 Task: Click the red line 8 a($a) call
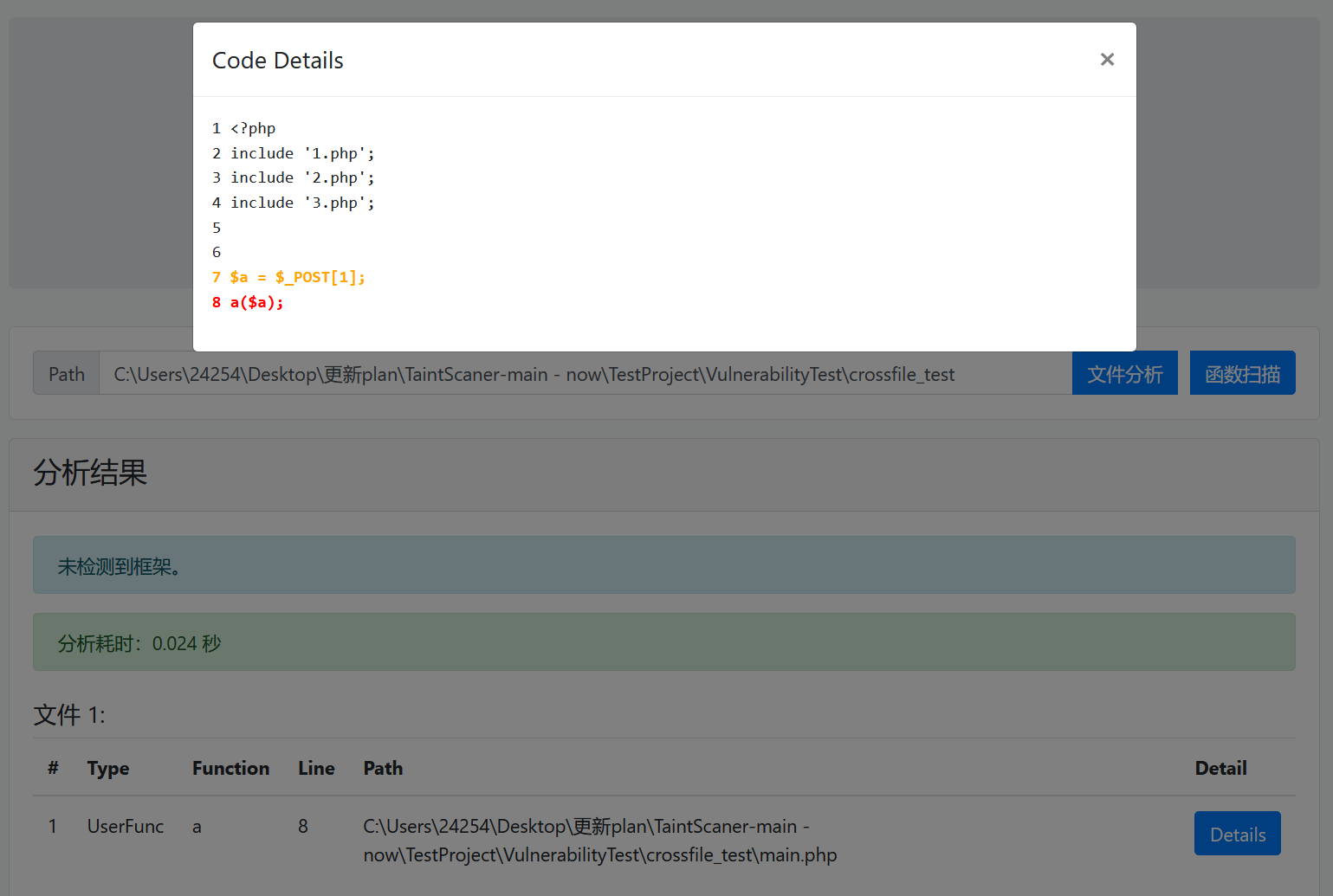256,302
